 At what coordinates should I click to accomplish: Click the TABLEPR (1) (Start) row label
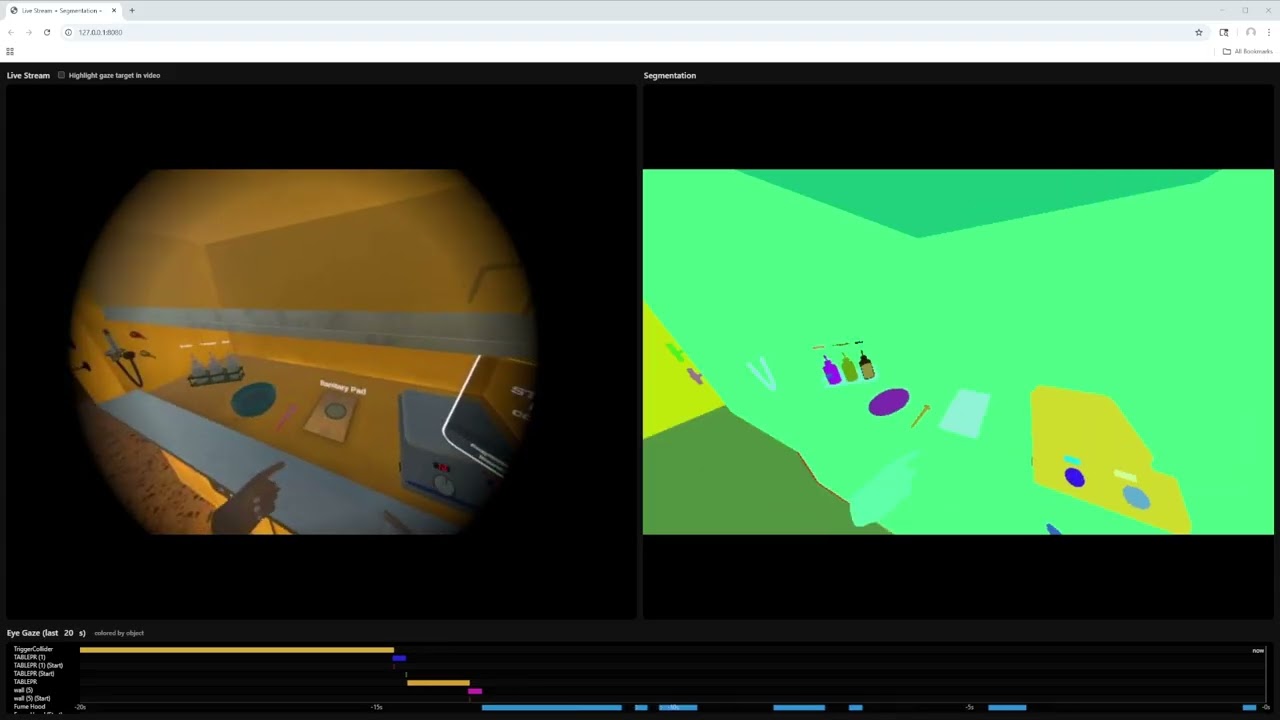38,665
